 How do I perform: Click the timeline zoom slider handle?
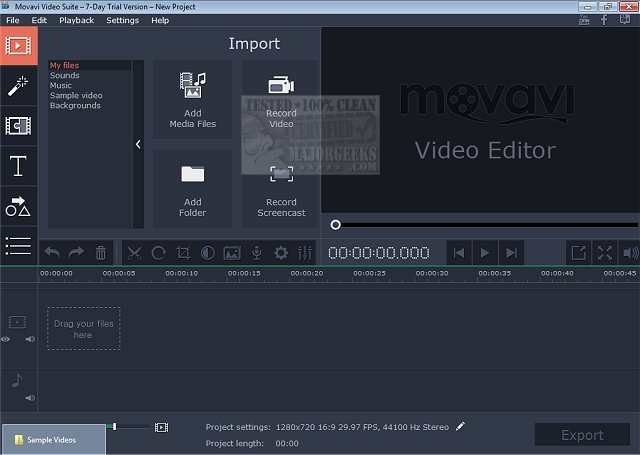114,426
